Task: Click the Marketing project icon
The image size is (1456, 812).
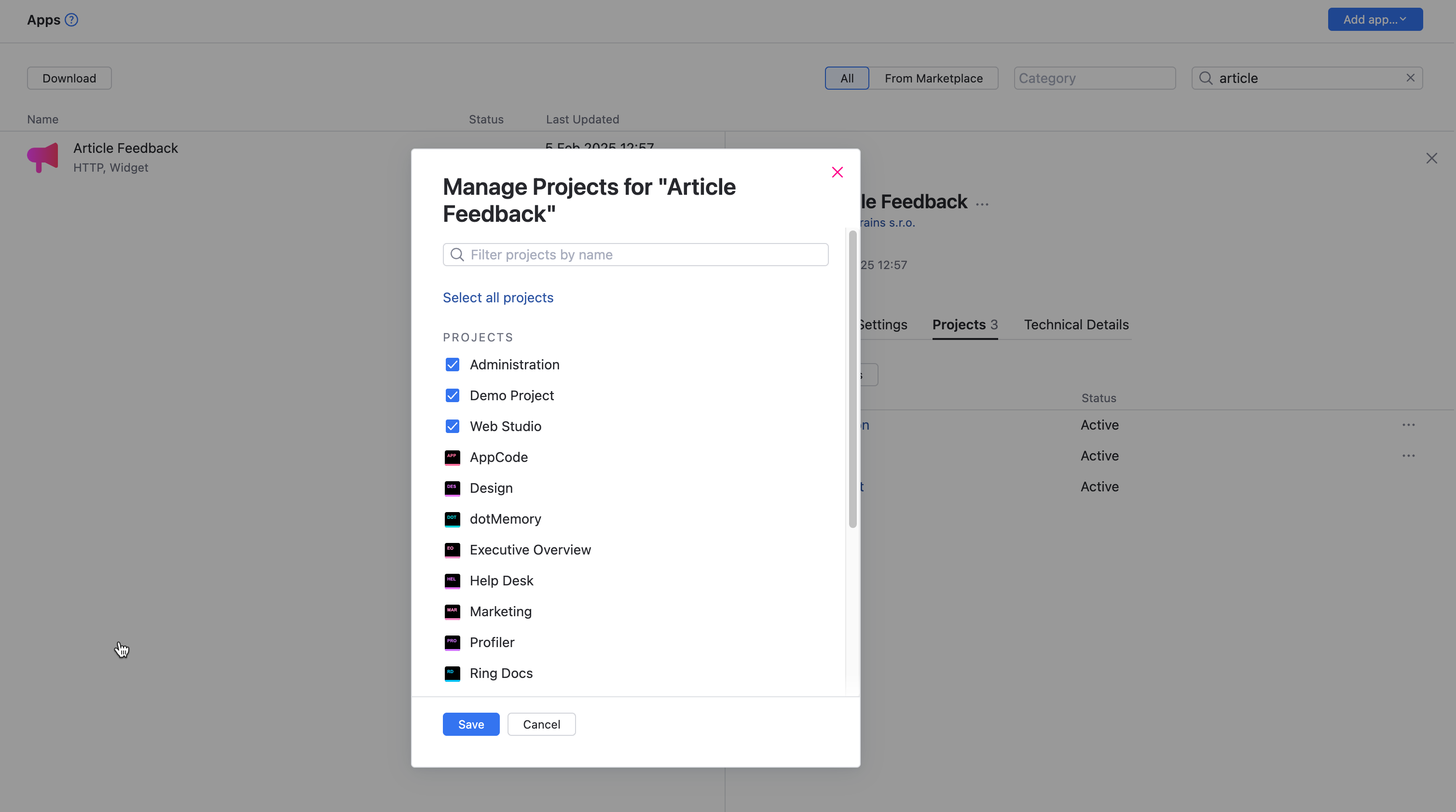Action: coord(452,611)
